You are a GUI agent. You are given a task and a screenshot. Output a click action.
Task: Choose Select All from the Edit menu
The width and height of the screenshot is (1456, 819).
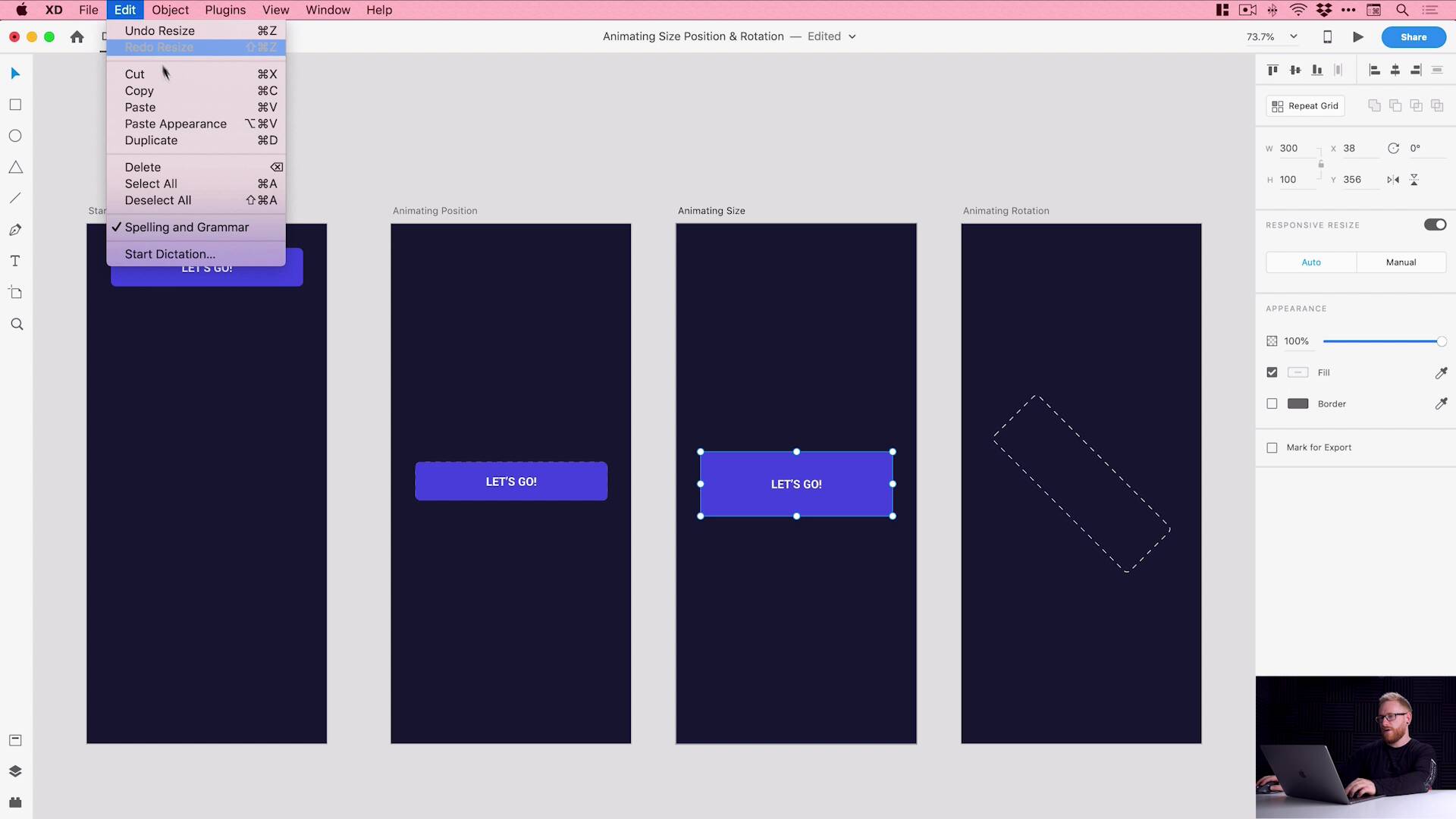coord(151,184)
